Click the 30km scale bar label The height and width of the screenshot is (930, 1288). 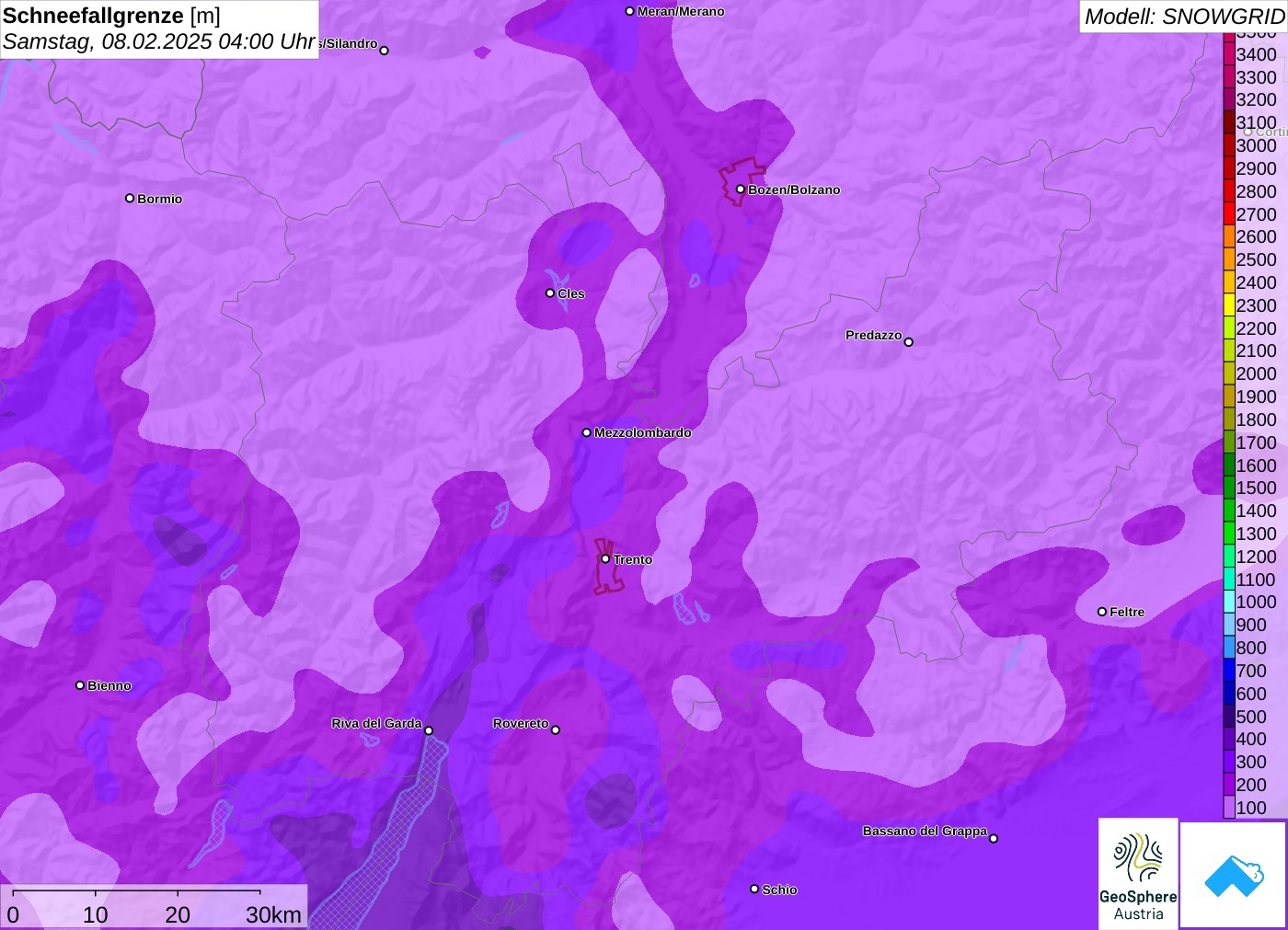click(x=273, y=914)
